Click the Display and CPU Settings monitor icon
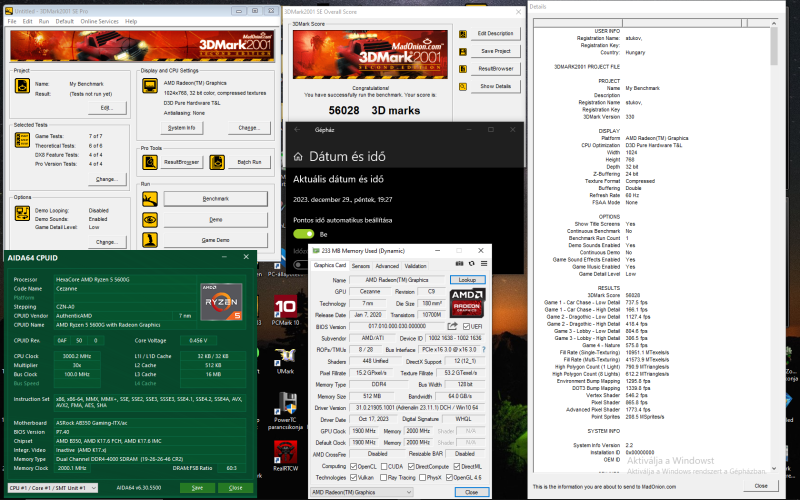Viewport: 800px width, 500px height. 150,86
